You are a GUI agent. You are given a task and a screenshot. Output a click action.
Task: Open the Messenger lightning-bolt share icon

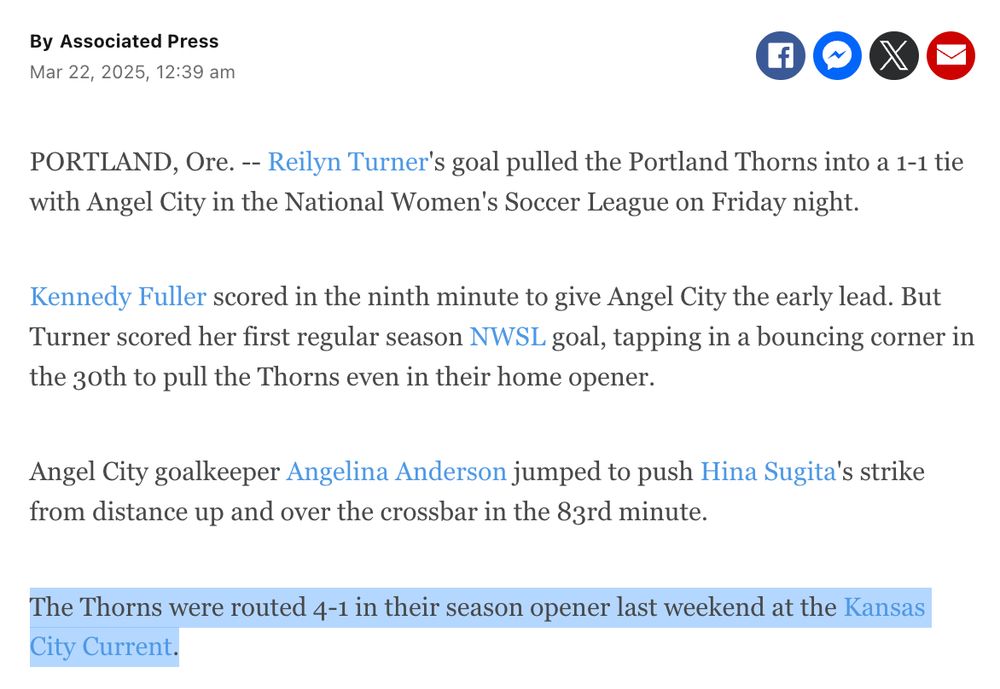click(837, 55)
